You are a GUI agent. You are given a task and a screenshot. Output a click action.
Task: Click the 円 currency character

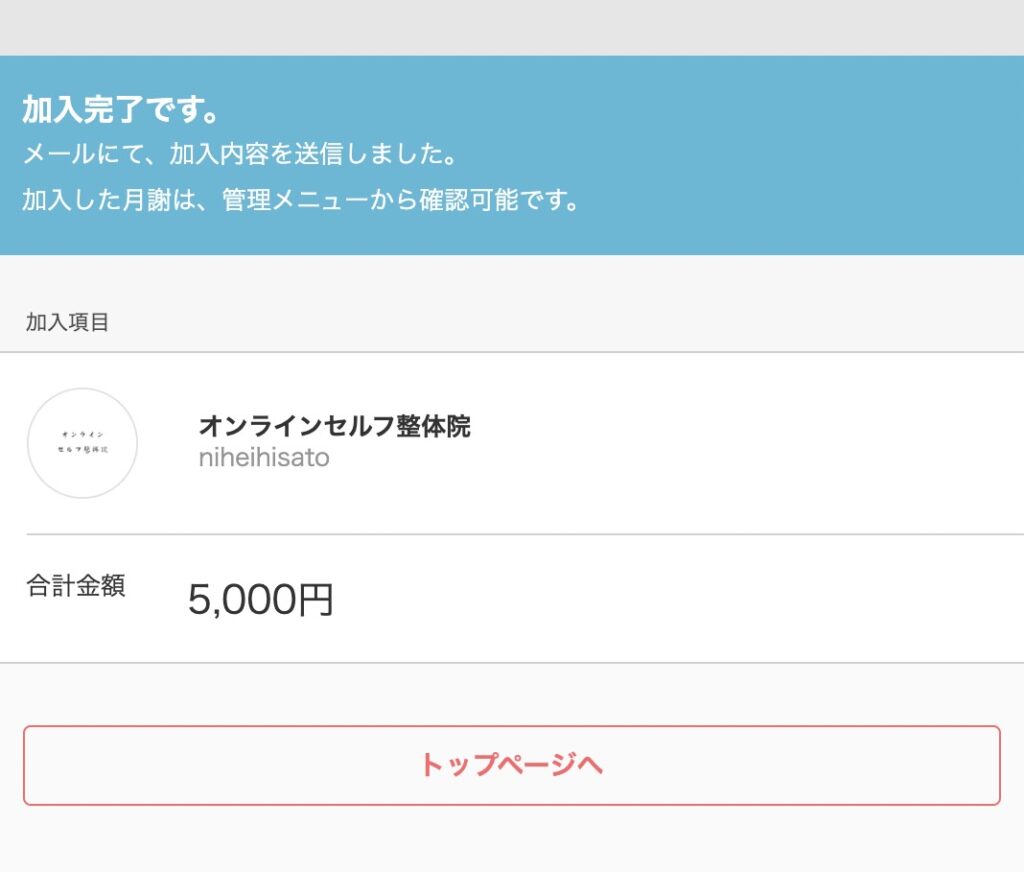point(316,600)
